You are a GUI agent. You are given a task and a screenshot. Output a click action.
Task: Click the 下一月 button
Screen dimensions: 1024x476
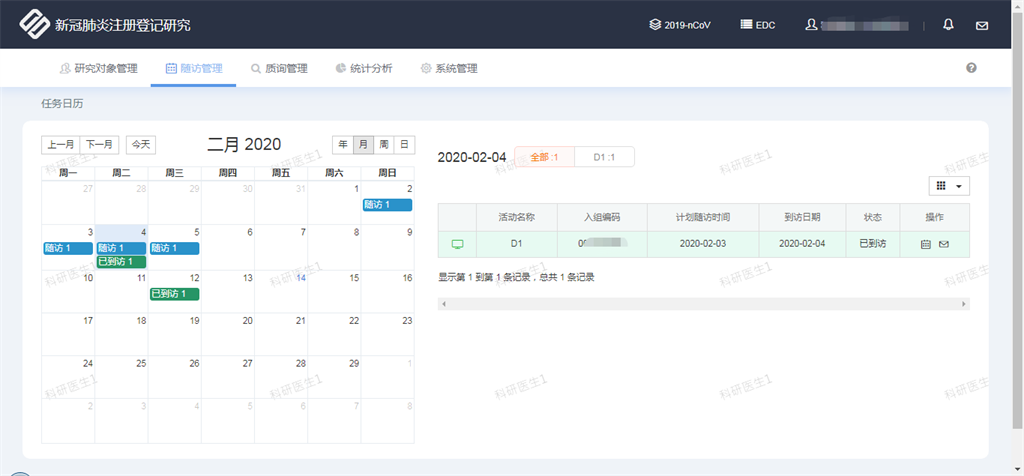click(x=99, y=145)
